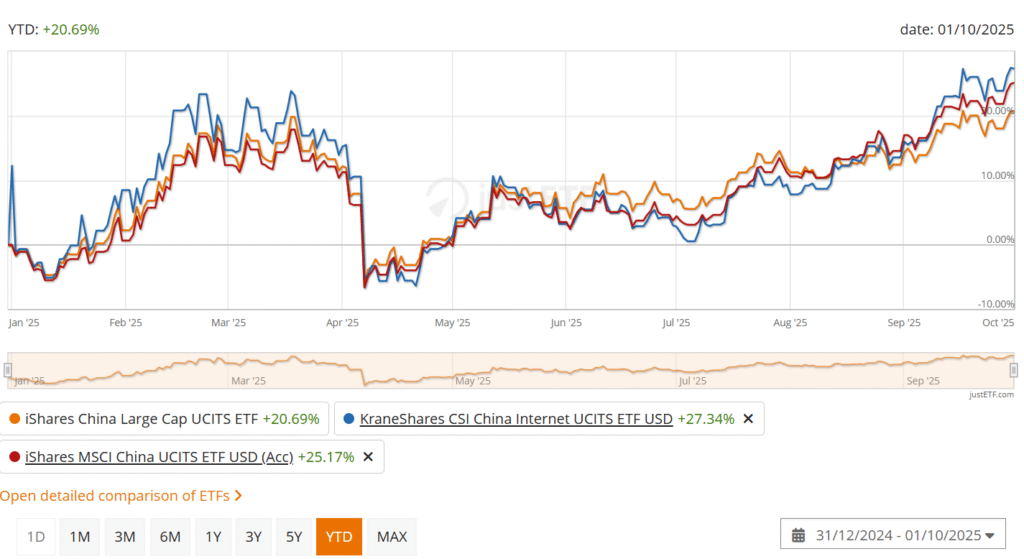Remove iShares MSCI China ETF with X

click(x=368, y=457)
